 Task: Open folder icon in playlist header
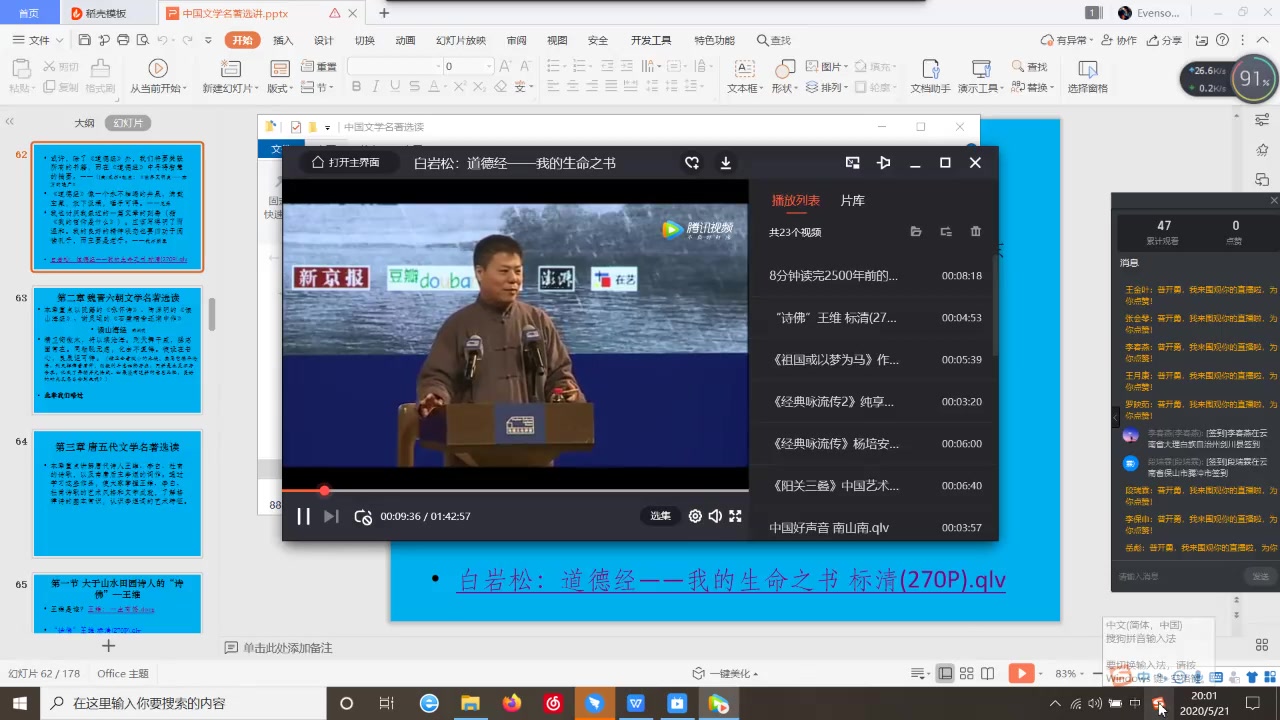(916, 232)
